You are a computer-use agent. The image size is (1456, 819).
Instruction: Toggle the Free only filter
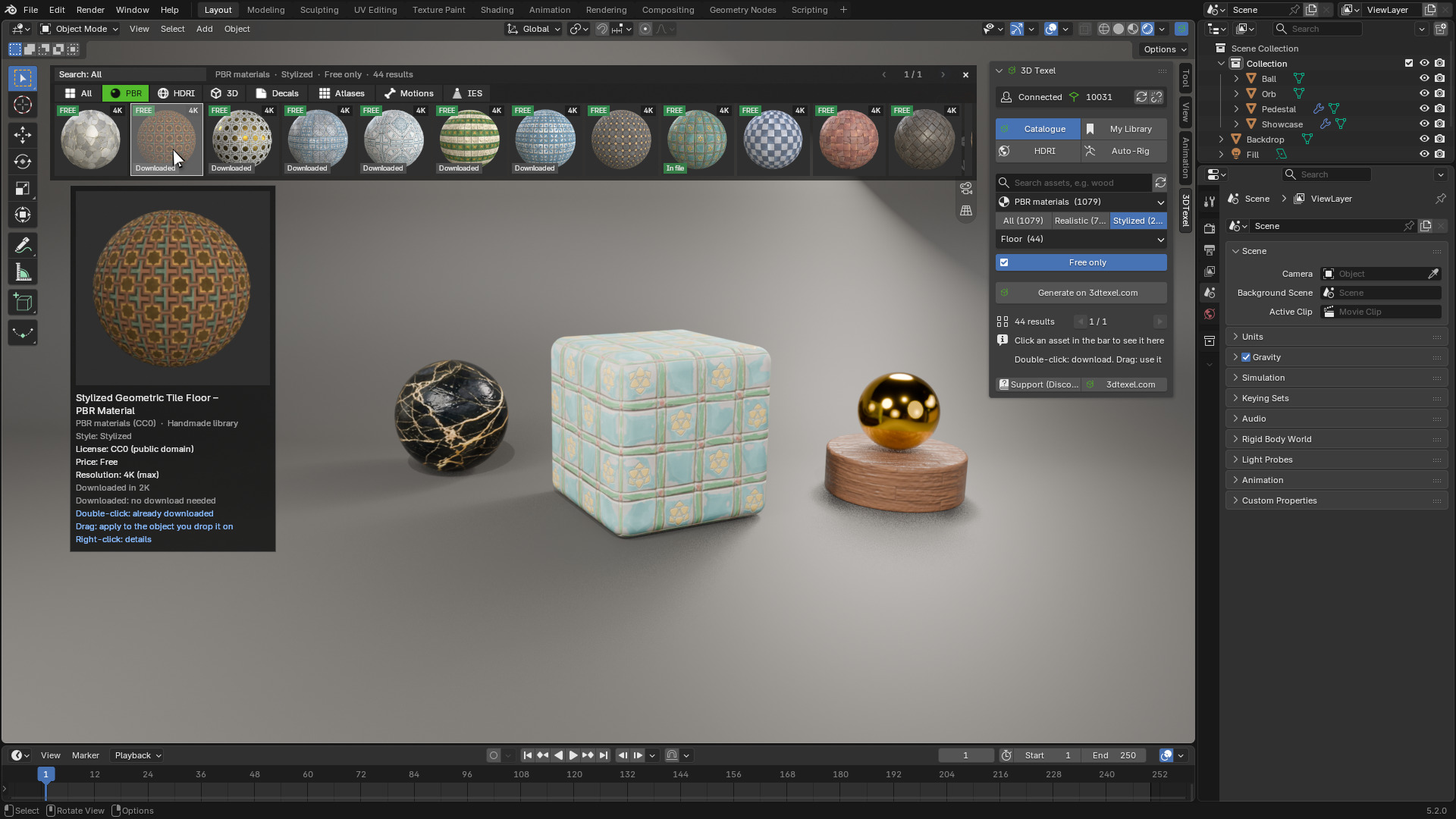1081,262
